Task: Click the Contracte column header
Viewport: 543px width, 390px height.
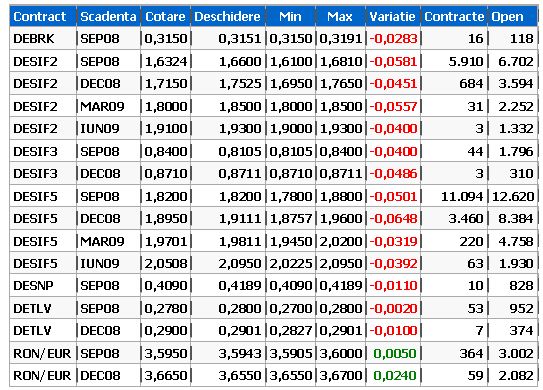Action: (454, 16)
